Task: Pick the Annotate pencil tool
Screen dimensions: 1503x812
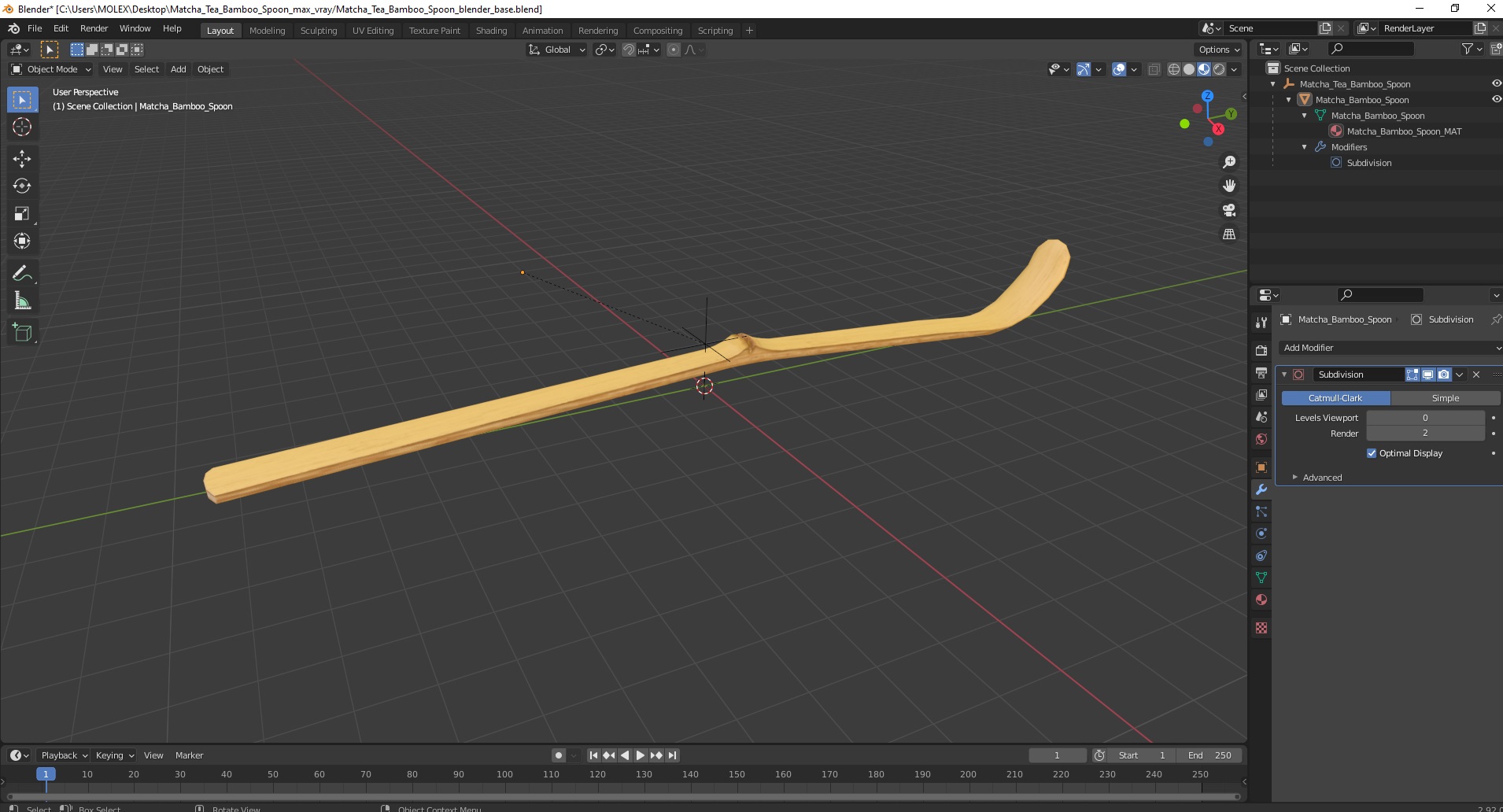Action: tap(22, 274)
